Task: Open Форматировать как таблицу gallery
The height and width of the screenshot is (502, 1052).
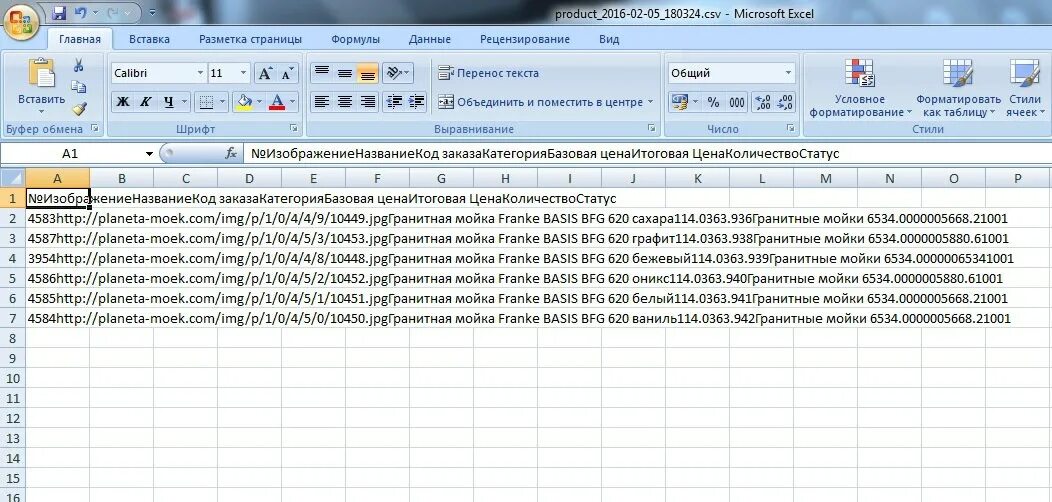Action: 958,88
